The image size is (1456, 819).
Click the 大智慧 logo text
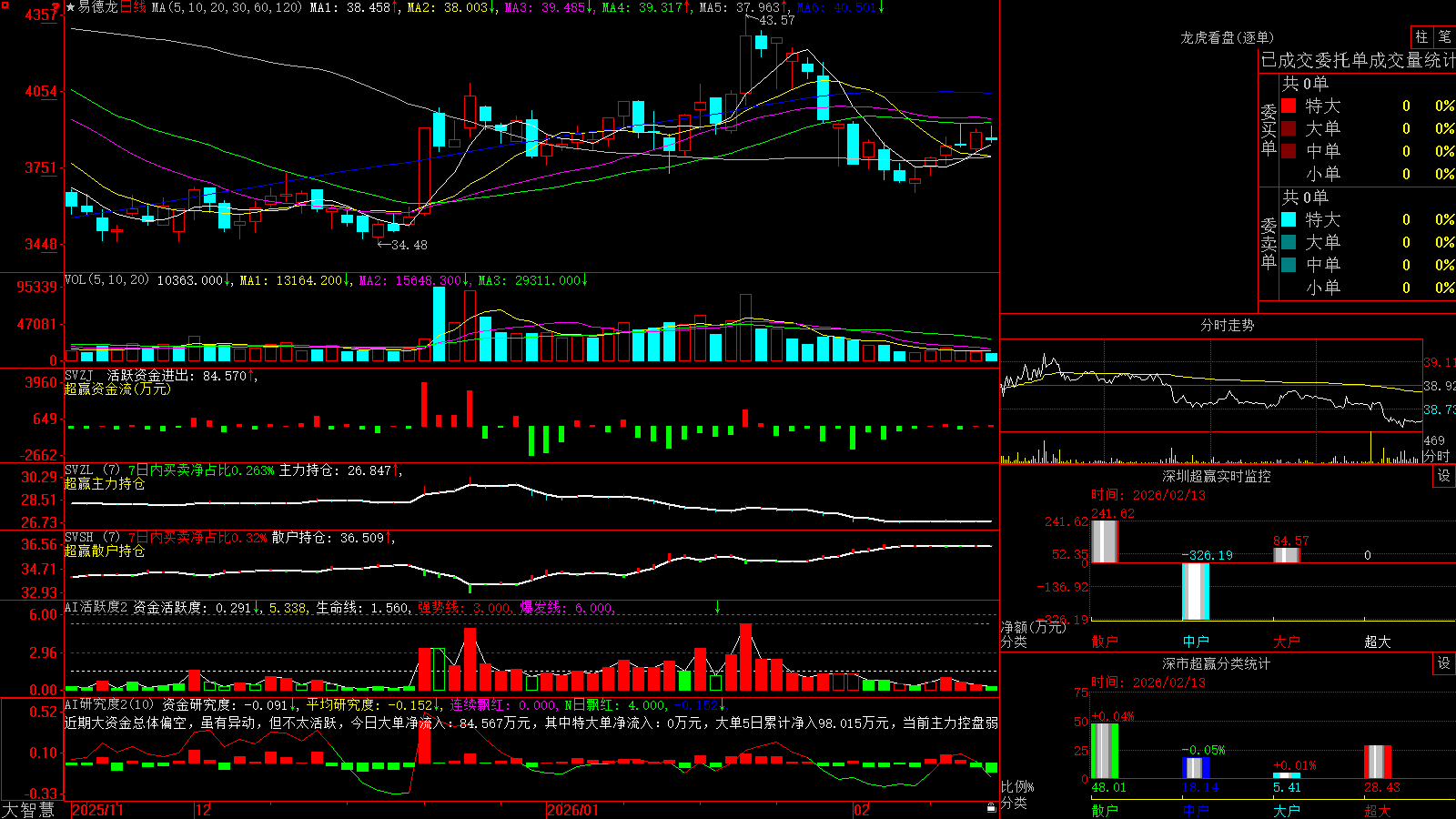28,809
